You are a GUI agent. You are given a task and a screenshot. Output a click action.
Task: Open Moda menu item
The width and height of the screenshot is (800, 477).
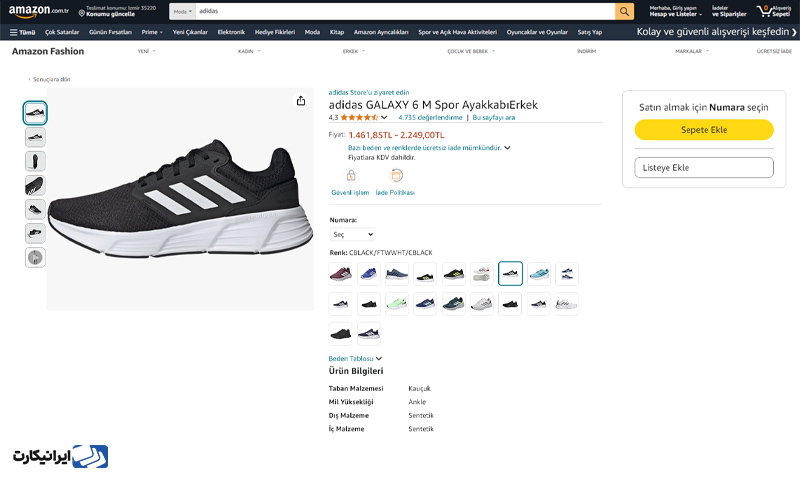click(x=312, y=32)
